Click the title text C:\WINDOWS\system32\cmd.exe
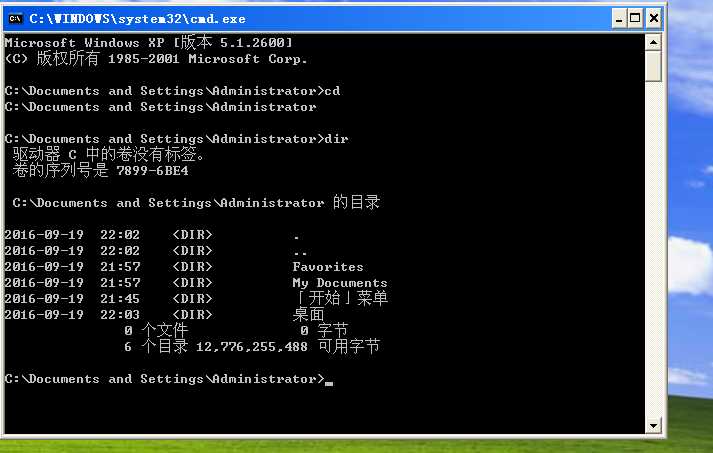This screenshot has width=713, height=453. (x=137, y=19)
